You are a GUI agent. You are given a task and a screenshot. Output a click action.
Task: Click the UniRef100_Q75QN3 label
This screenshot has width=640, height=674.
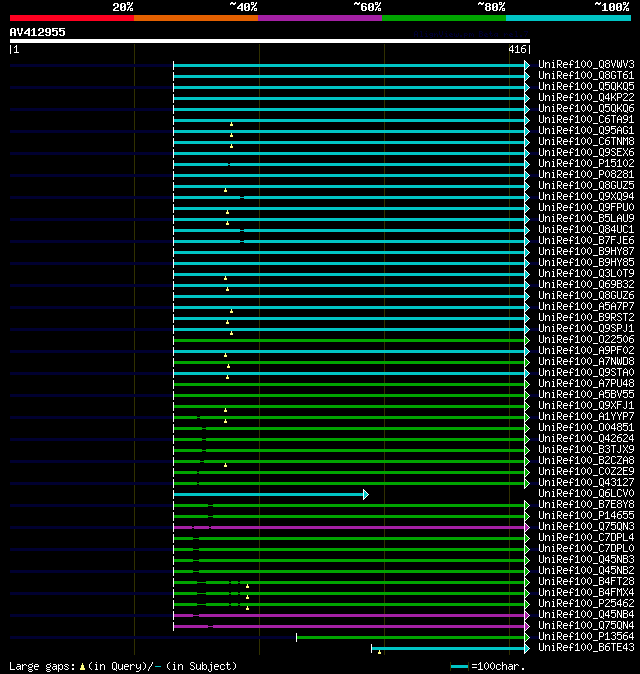(x=586, y=527)
